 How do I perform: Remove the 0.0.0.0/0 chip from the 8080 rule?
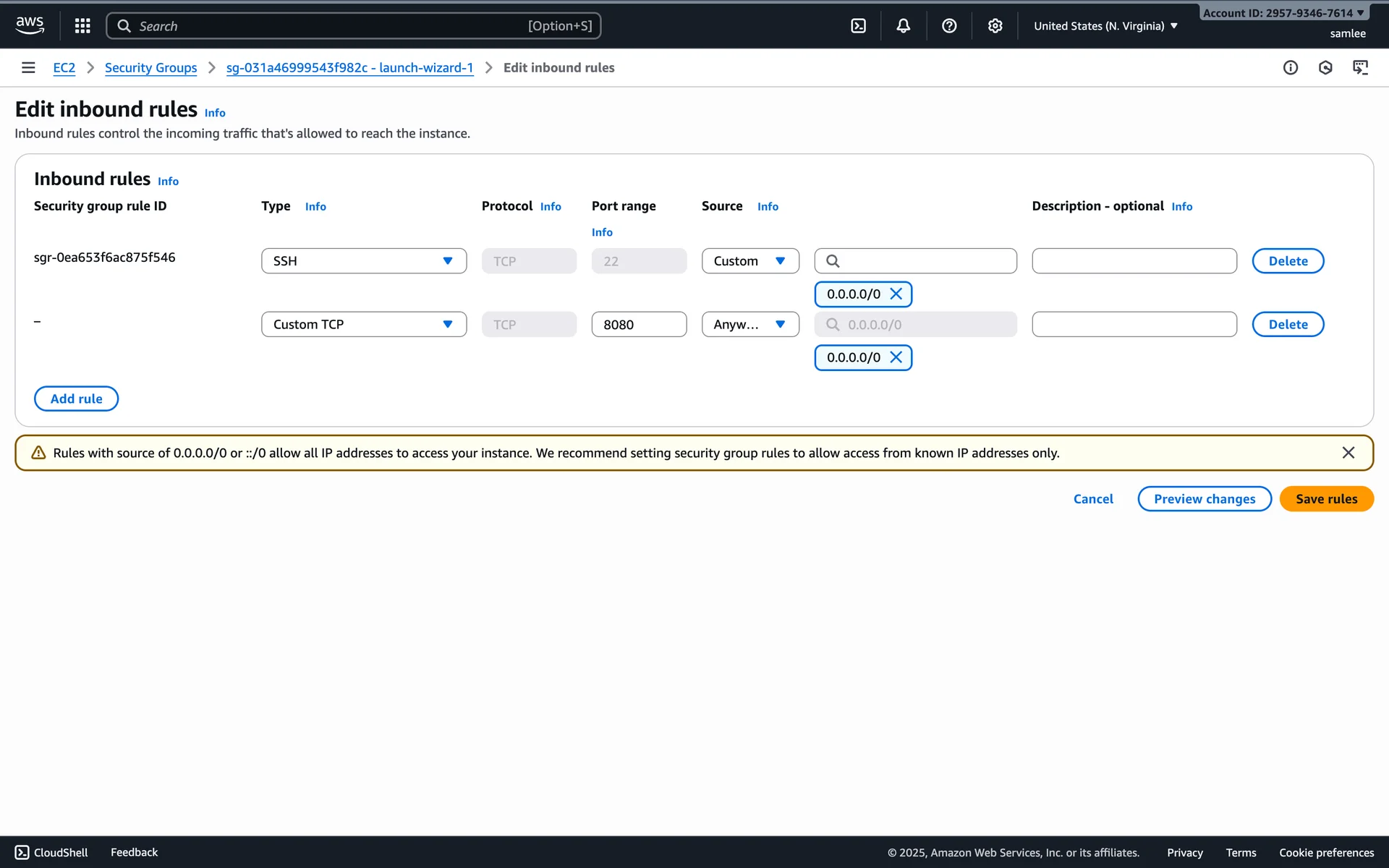point(896,357)
